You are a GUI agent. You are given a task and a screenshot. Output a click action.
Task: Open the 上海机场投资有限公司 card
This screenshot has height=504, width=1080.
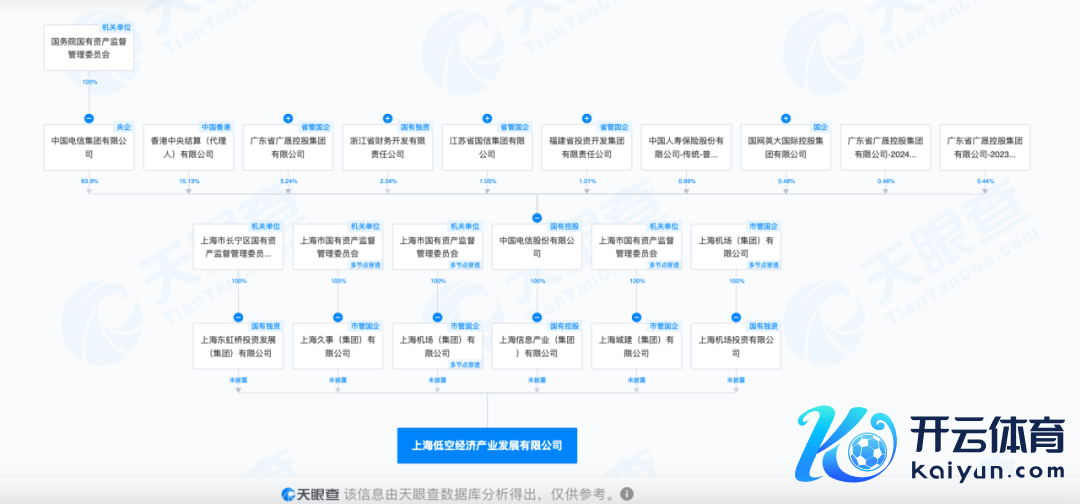pyautogui.click(x=736, y=346)
